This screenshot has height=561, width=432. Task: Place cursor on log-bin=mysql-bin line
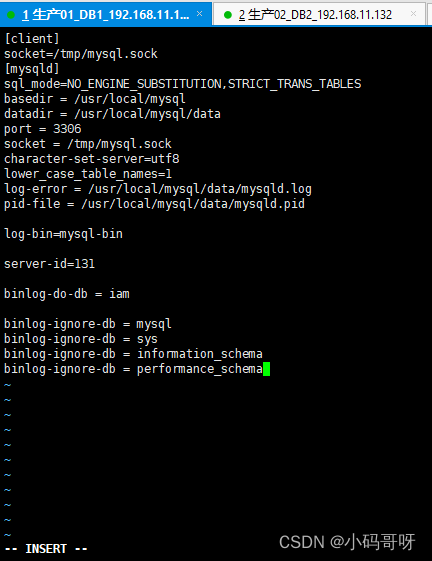tap(63, 234)
